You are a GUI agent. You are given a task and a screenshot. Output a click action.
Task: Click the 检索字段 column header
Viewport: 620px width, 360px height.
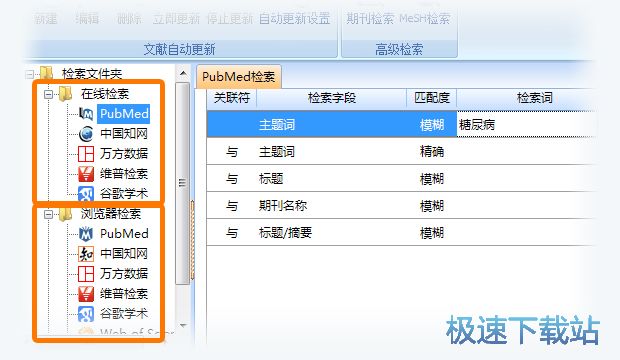coord(332,98)
